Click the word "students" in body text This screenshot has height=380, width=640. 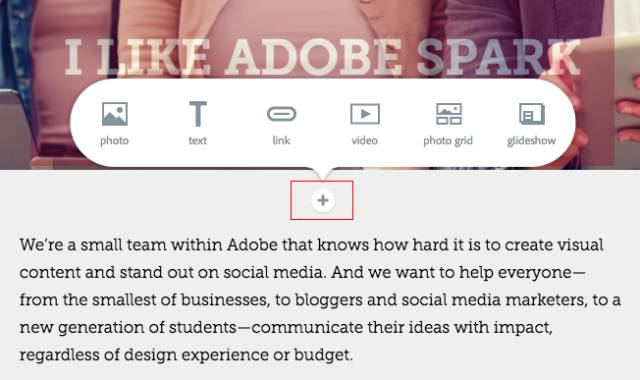(203, 327)
